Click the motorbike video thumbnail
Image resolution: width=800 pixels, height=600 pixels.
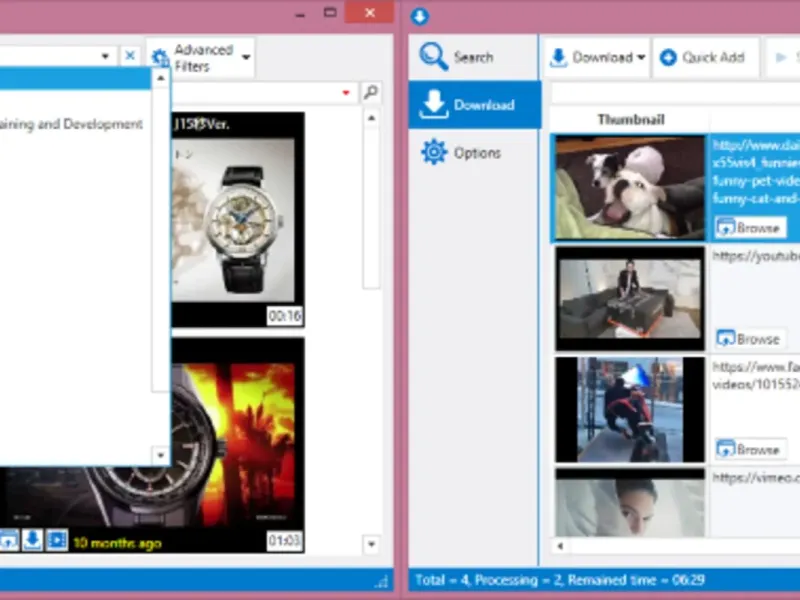pyautogui.click(x=630, y=410)
